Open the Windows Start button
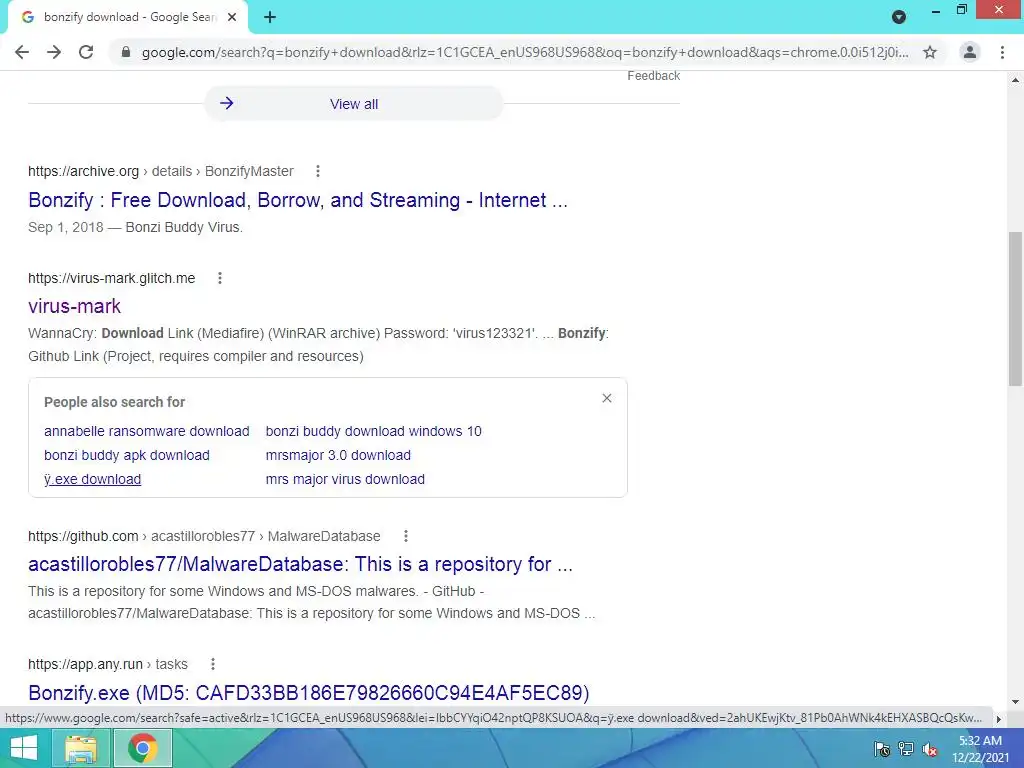This screenshot has width=1024, height=768. [24, 748]
